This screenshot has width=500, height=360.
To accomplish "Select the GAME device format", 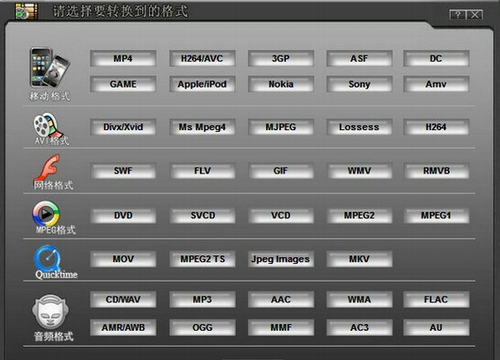I will (x=123, y=84).
